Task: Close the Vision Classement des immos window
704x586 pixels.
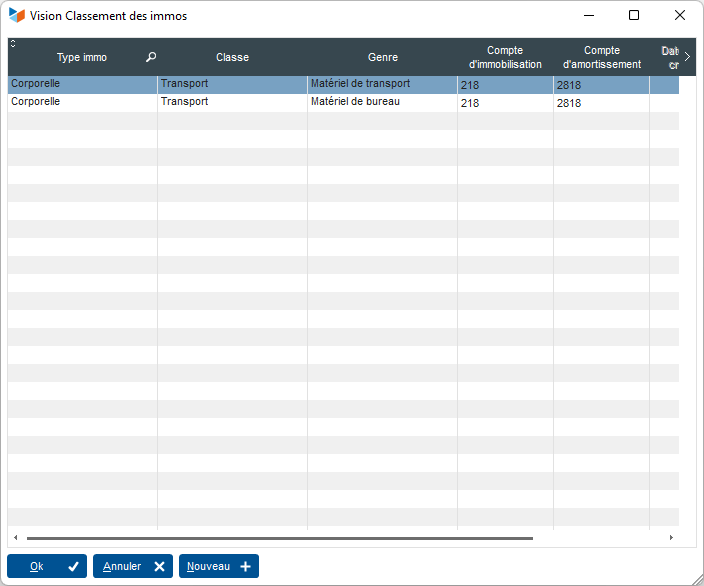Action: tap(680, 16)
